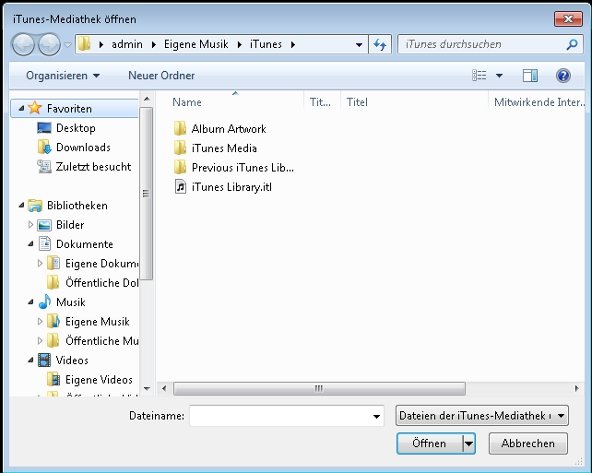Click navigation pane scroll down arrow
592x473 pixels.
[x=147, y=388]
